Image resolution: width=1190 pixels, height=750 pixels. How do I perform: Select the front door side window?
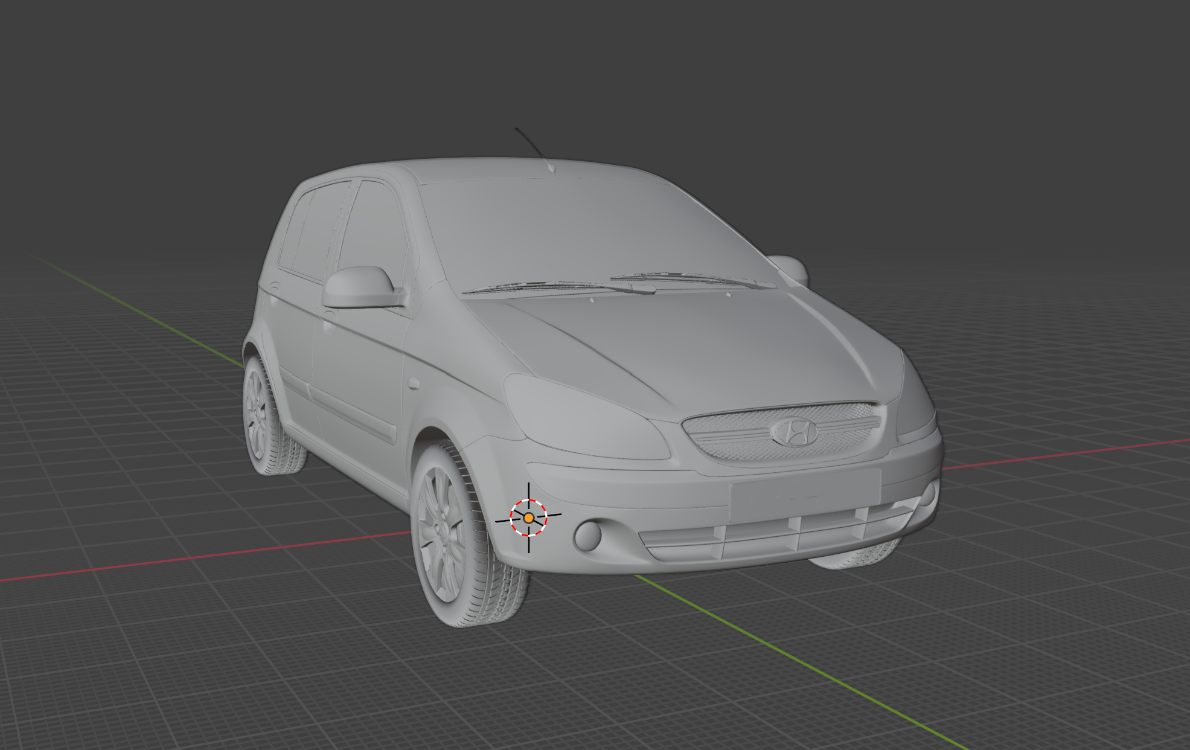(x=368, y=228)
